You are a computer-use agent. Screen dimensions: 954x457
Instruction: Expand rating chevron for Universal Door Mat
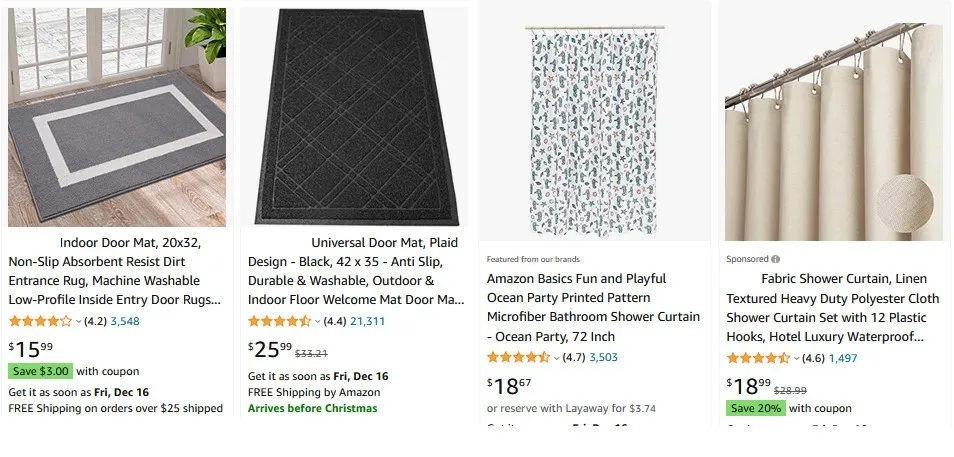point(318,322)
